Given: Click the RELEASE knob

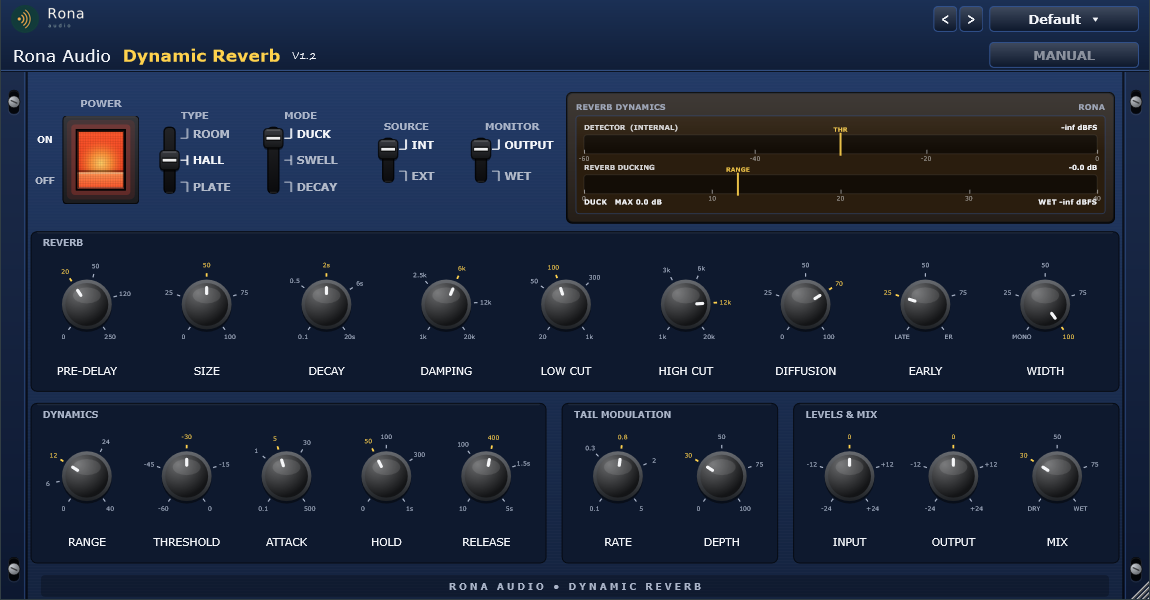Looking at the screenshot, I should point(486,476).
